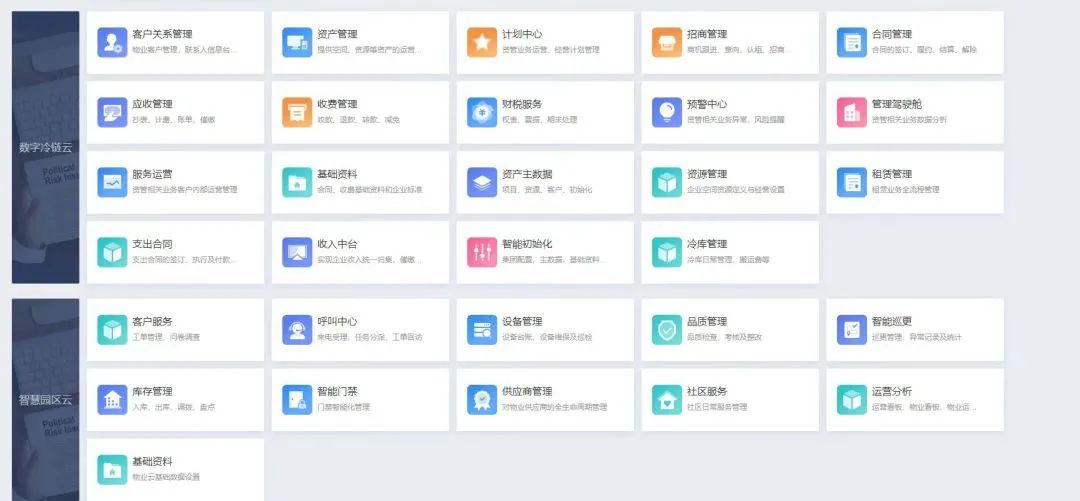Select the 资产主数据 layers icon
This screenshot has width=1080, height=501.
tap(482, 182)
